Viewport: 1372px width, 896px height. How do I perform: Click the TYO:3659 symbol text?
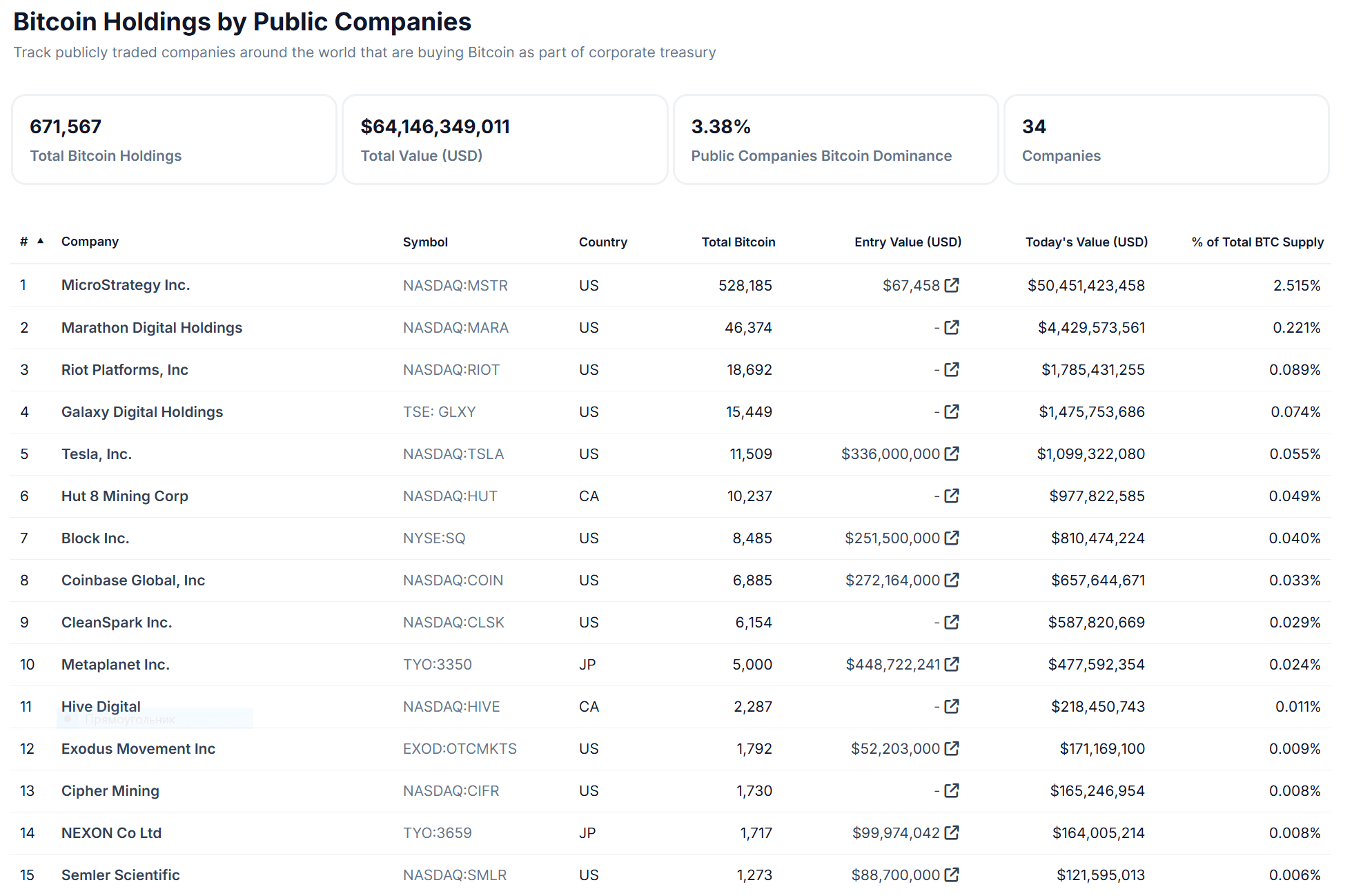pos(438,833)
